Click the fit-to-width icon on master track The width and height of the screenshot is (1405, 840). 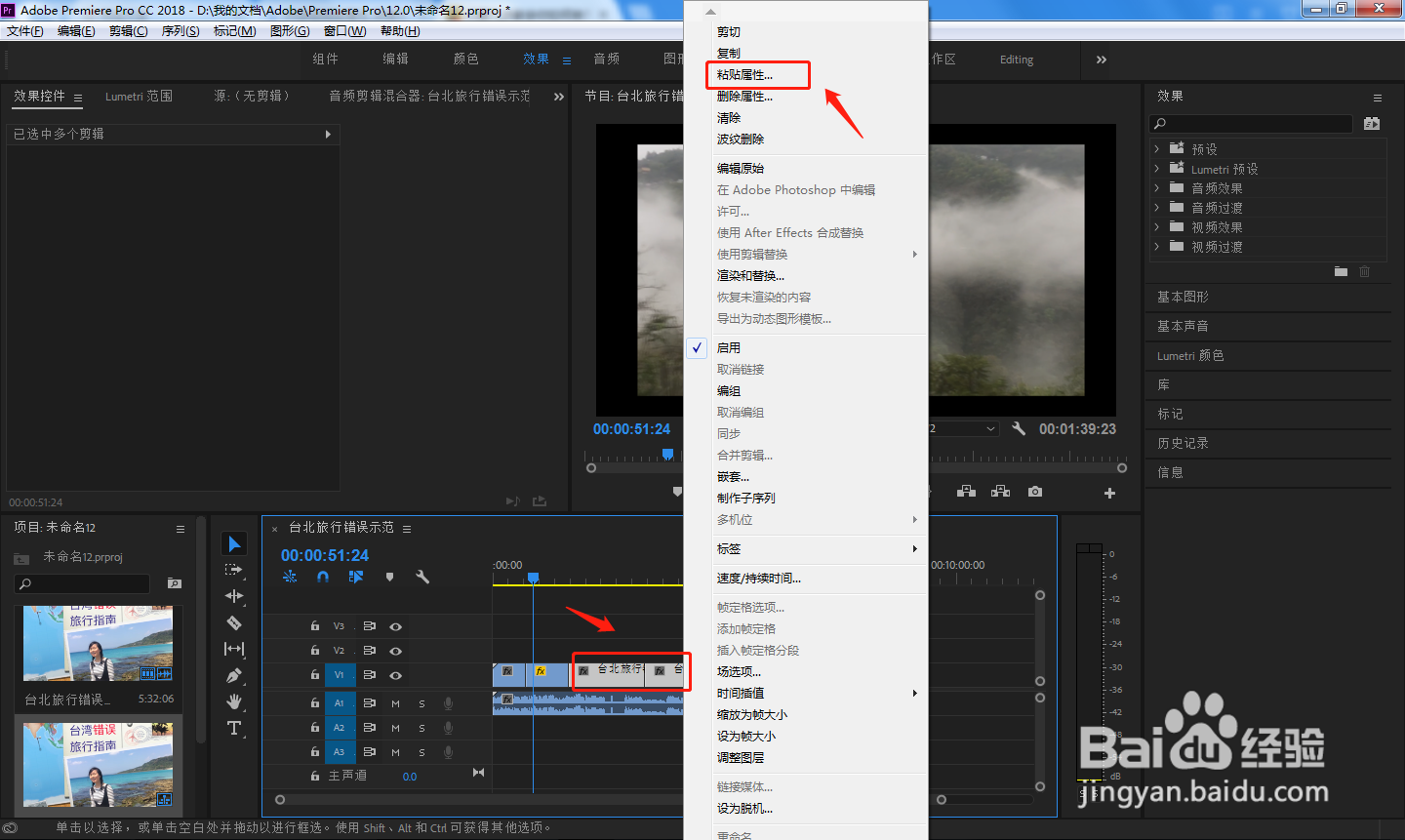pyautogui.click(x=478, y=773)
